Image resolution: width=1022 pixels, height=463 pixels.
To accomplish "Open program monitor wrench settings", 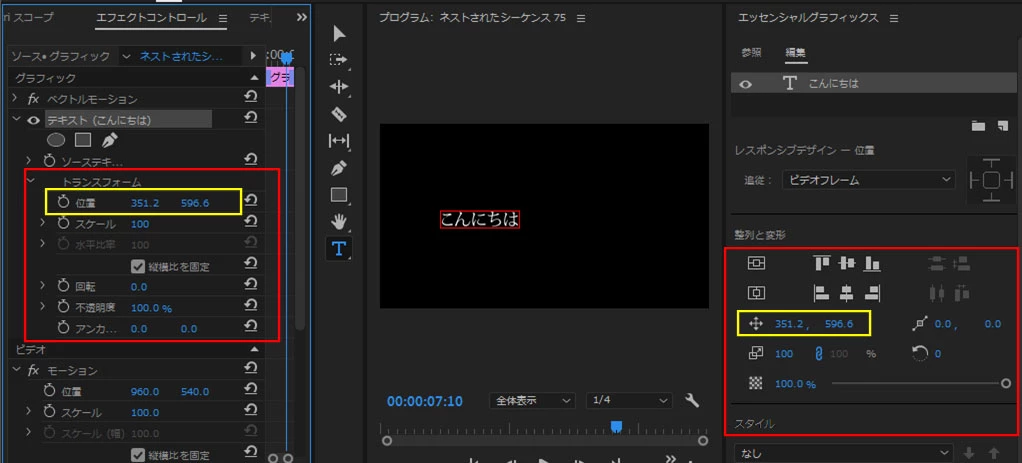I will coord(692,400).
